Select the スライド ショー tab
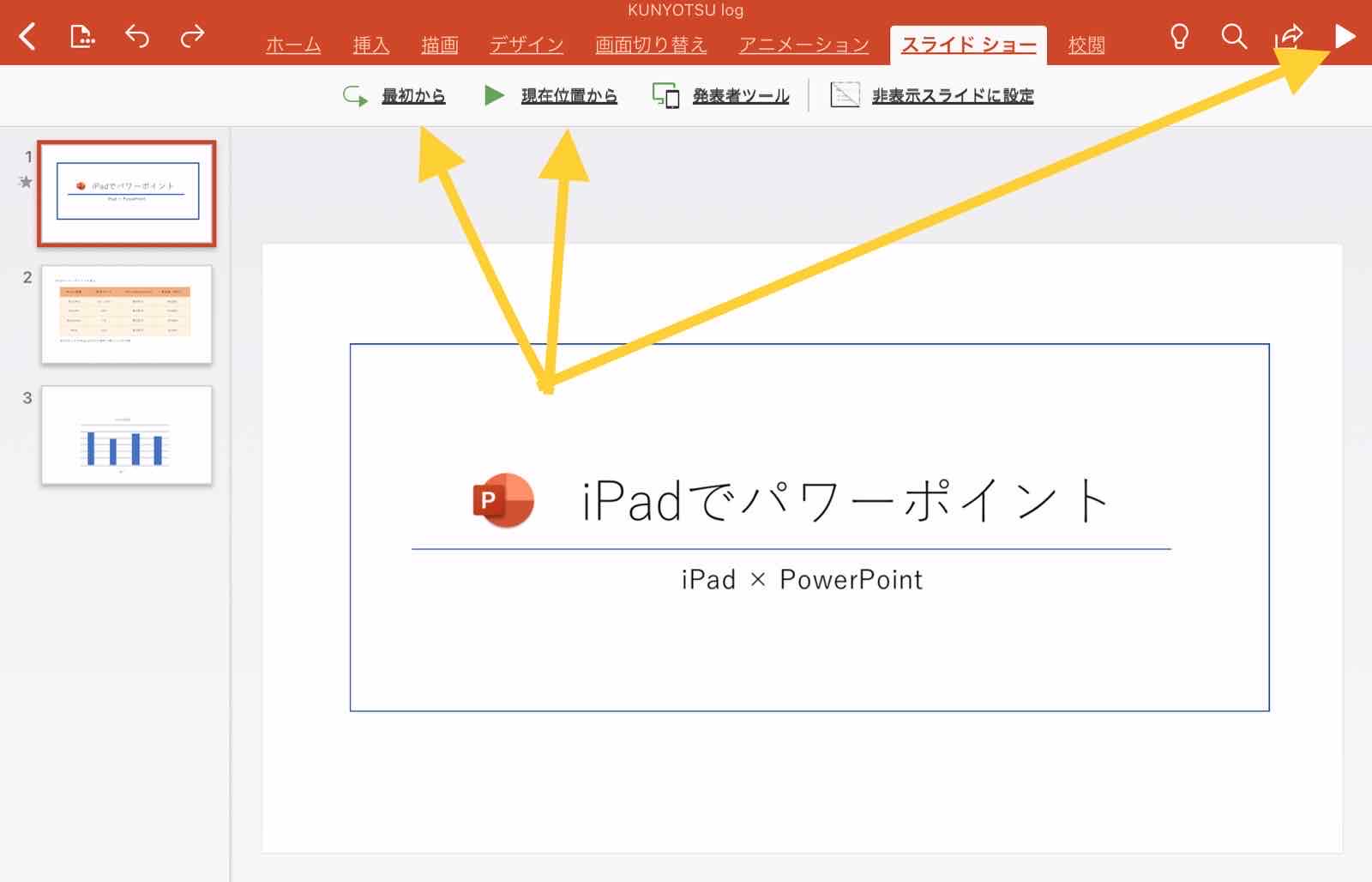Screen dimensions: 1372x882 (x=968, y=45)
